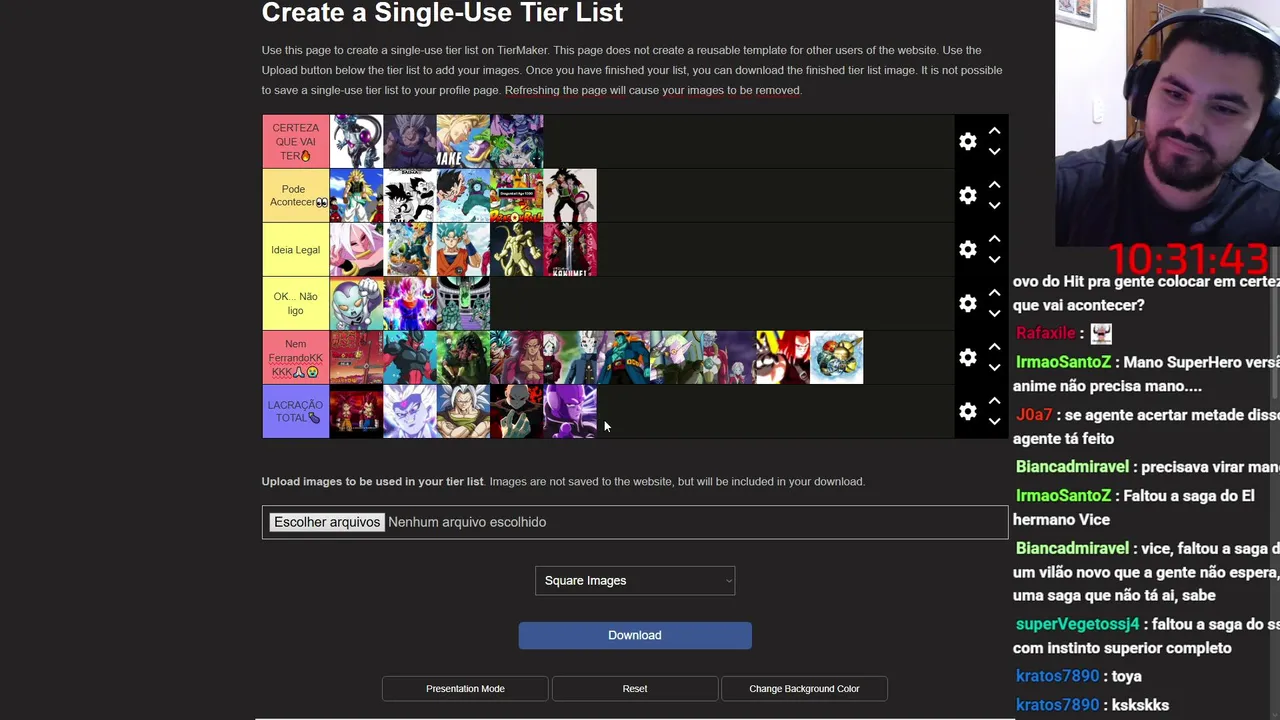Move Pode Acontecer tier down
The image size is (1280, 720).
994,206
